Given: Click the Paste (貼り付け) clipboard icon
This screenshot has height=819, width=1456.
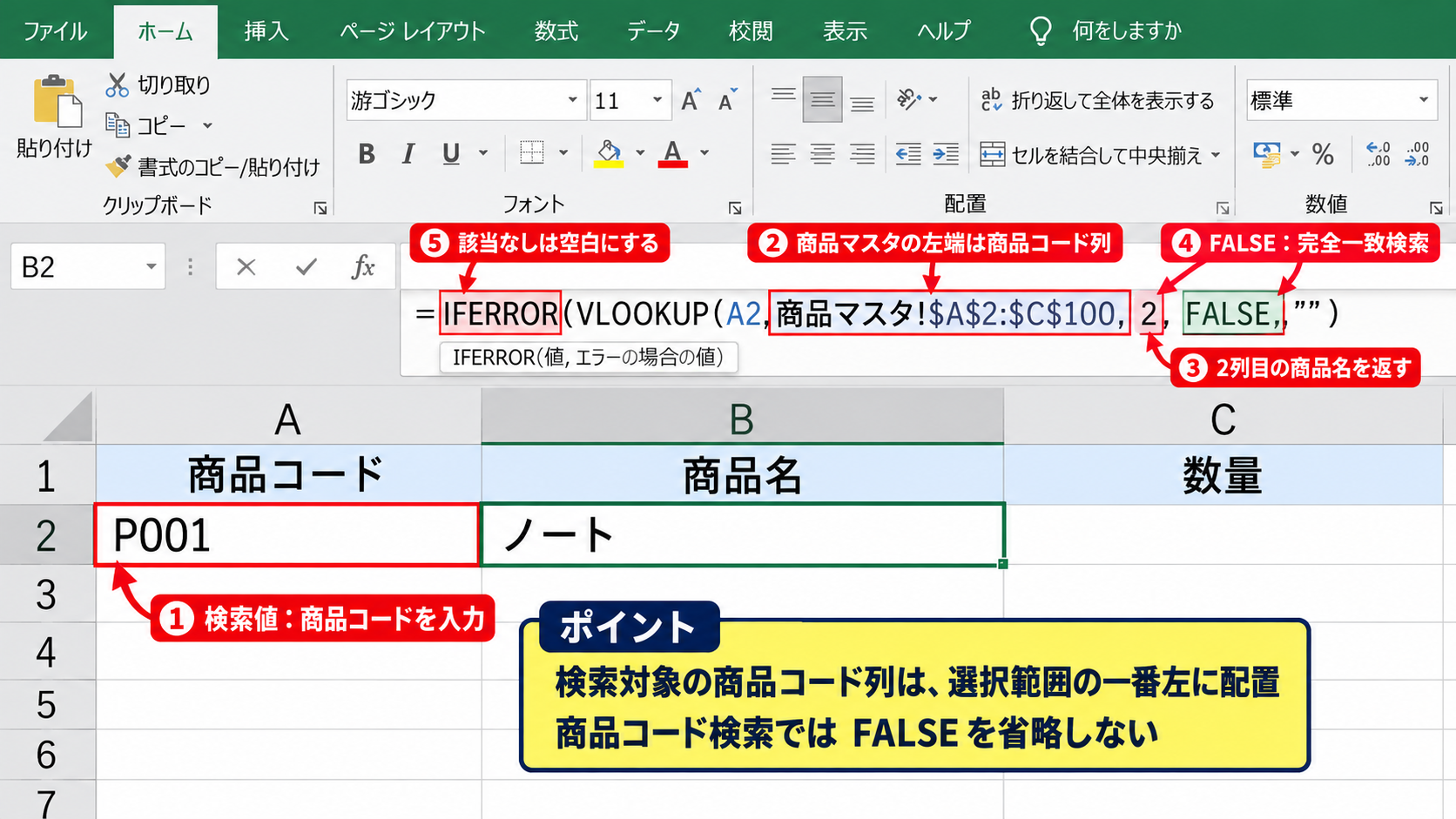Looking at the screenshot, I should [57, 102].
